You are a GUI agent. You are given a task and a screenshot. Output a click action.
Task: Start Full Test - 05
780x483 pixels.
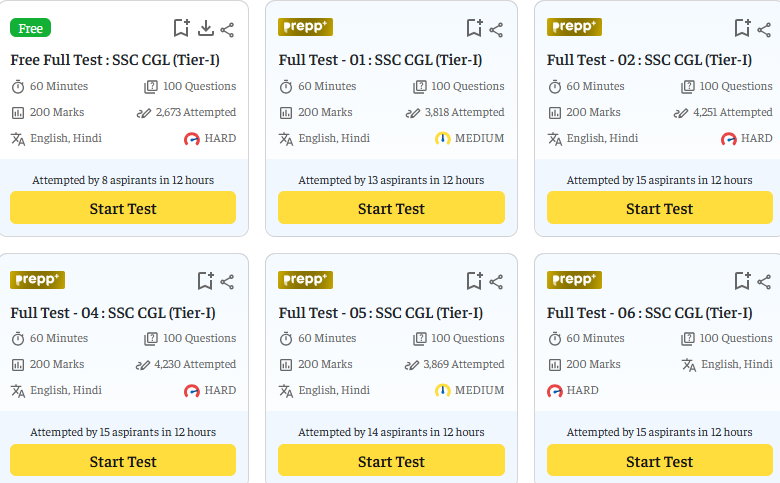[x=391, y=461]
